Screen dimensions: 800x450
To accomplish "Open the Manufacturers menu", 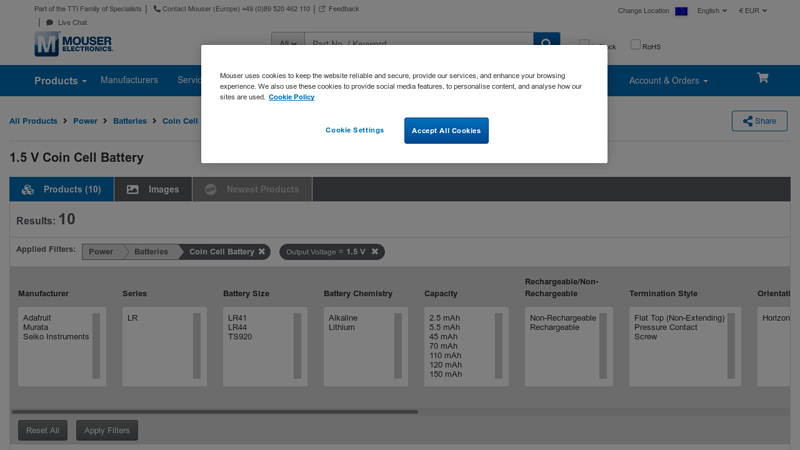I will 129,80.
